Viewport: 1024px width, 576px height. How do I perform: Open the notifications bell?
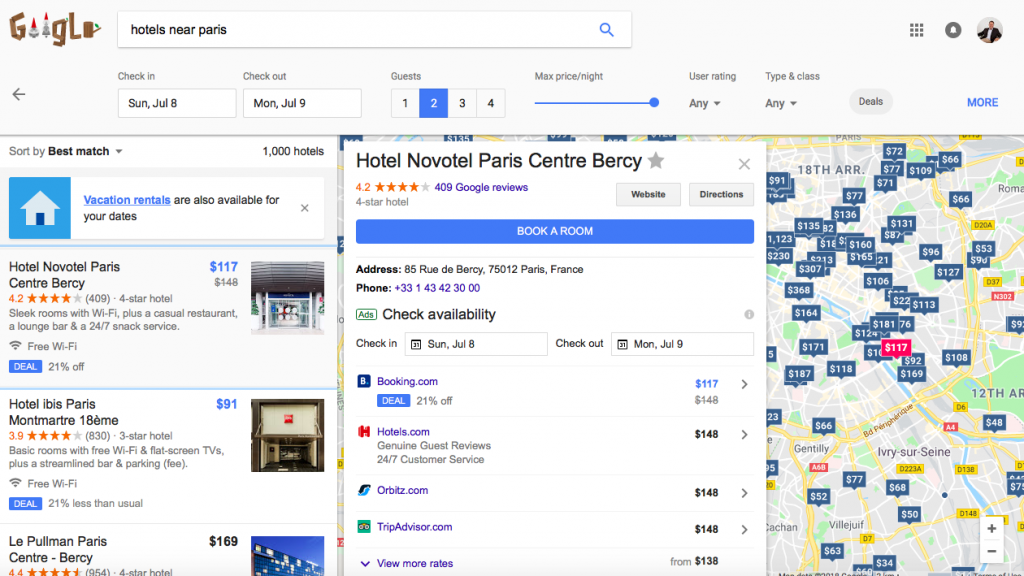coord(953,30)
